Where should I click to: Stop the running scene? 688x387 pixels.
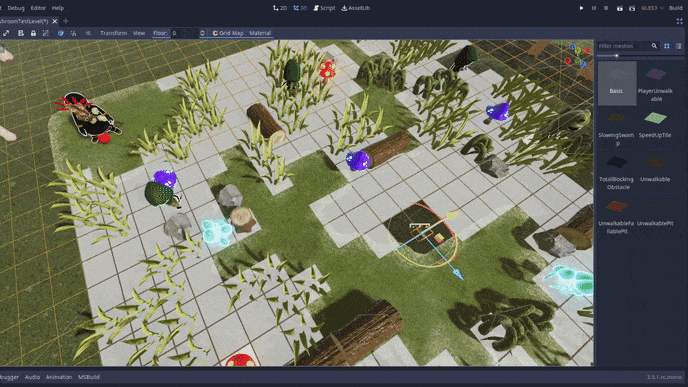[x=606, y=8]
